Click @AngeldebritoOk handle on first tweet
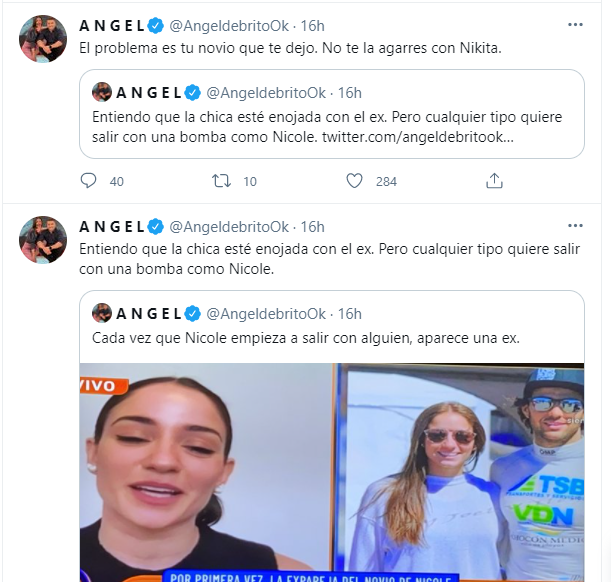 (x=229, y=26)
